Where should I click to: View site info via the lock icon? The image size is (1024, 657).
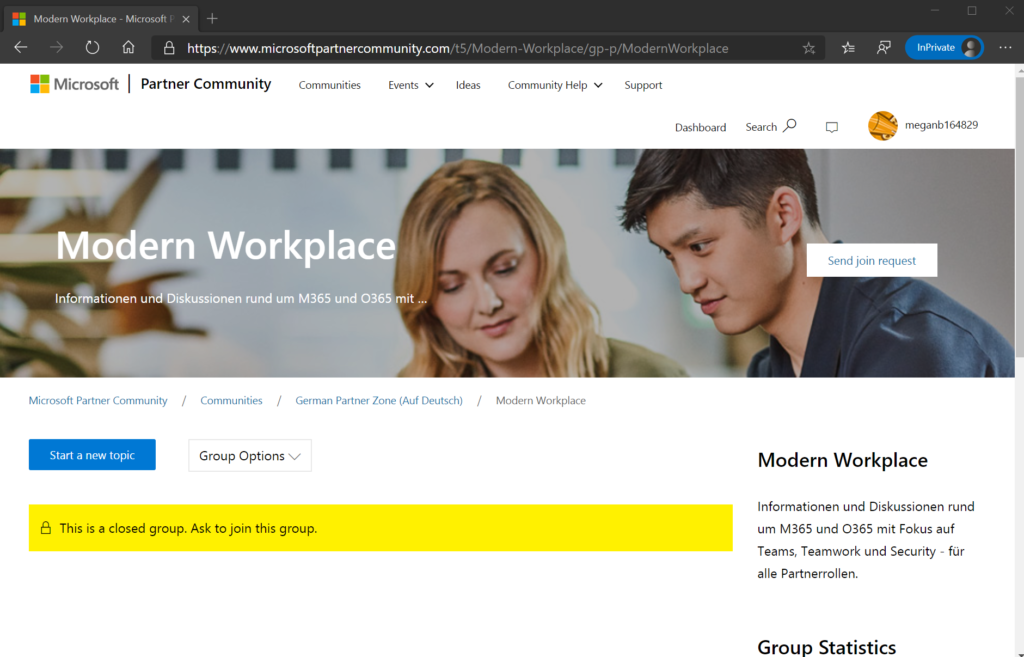[169, 48]
